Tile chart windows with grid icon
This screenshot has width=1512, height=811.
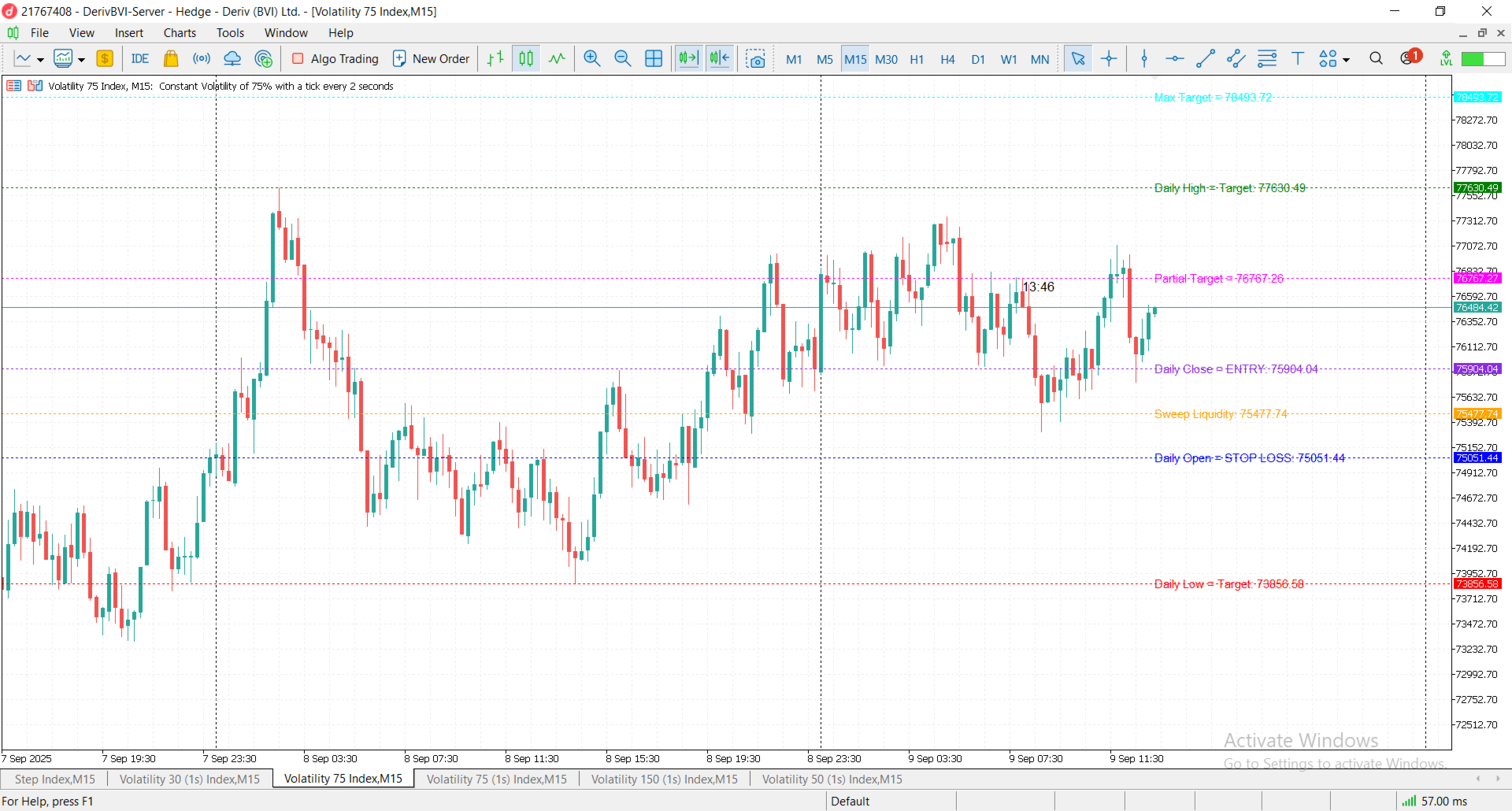654,59
